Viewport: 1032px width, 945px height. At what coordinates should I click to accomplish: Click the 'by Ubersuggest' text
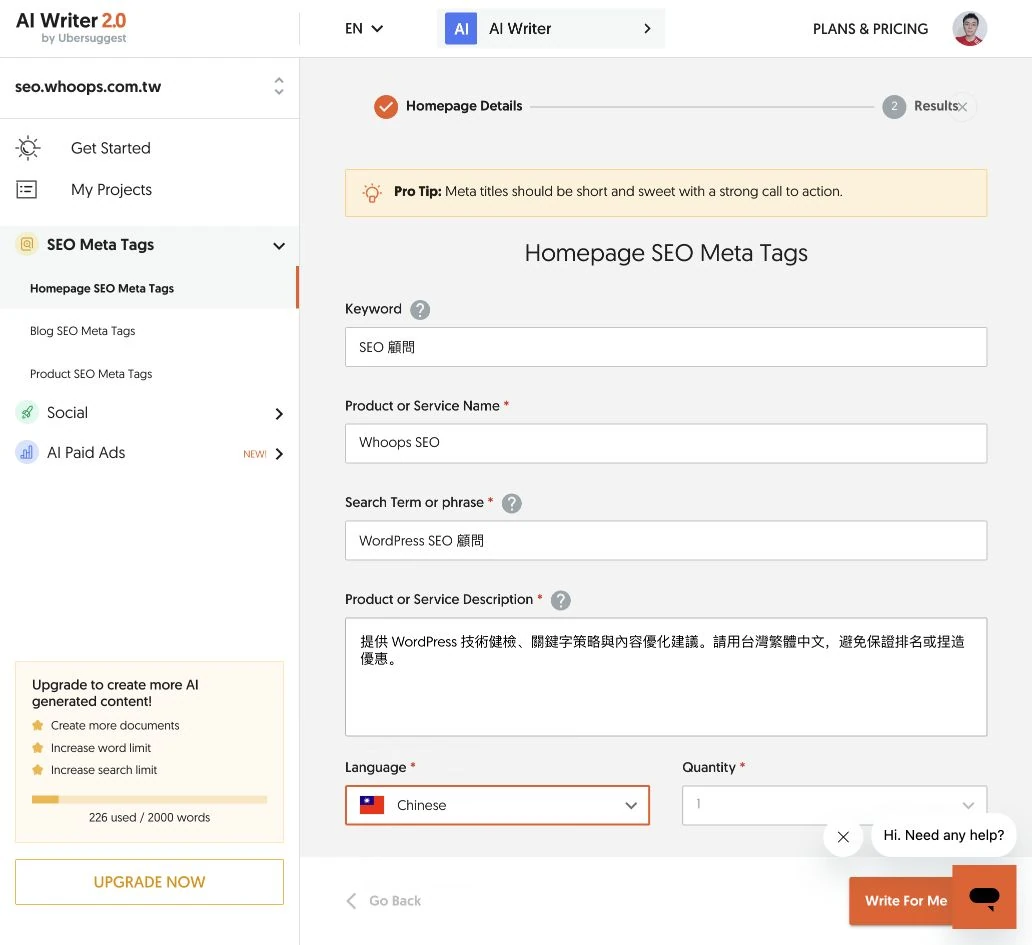pyautogui.click(x=84, y=38)
